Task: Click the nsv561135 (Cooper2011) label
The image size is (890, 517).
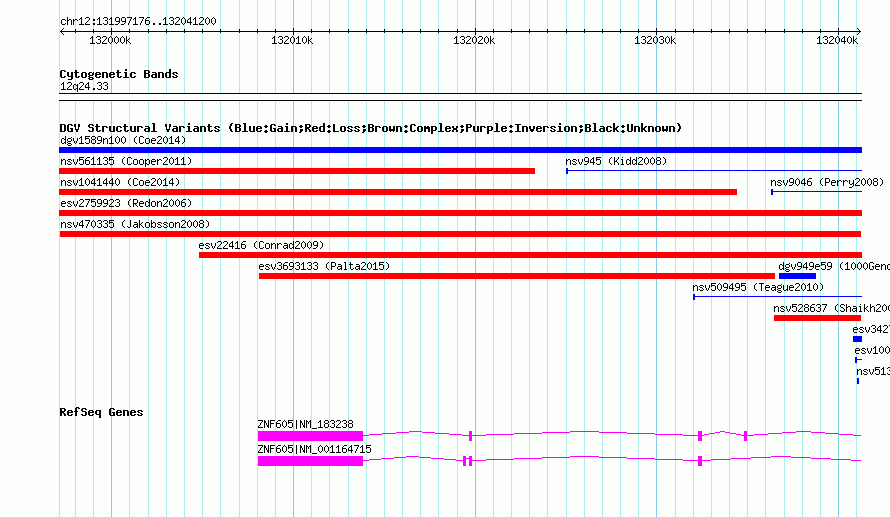Action: 126,161
